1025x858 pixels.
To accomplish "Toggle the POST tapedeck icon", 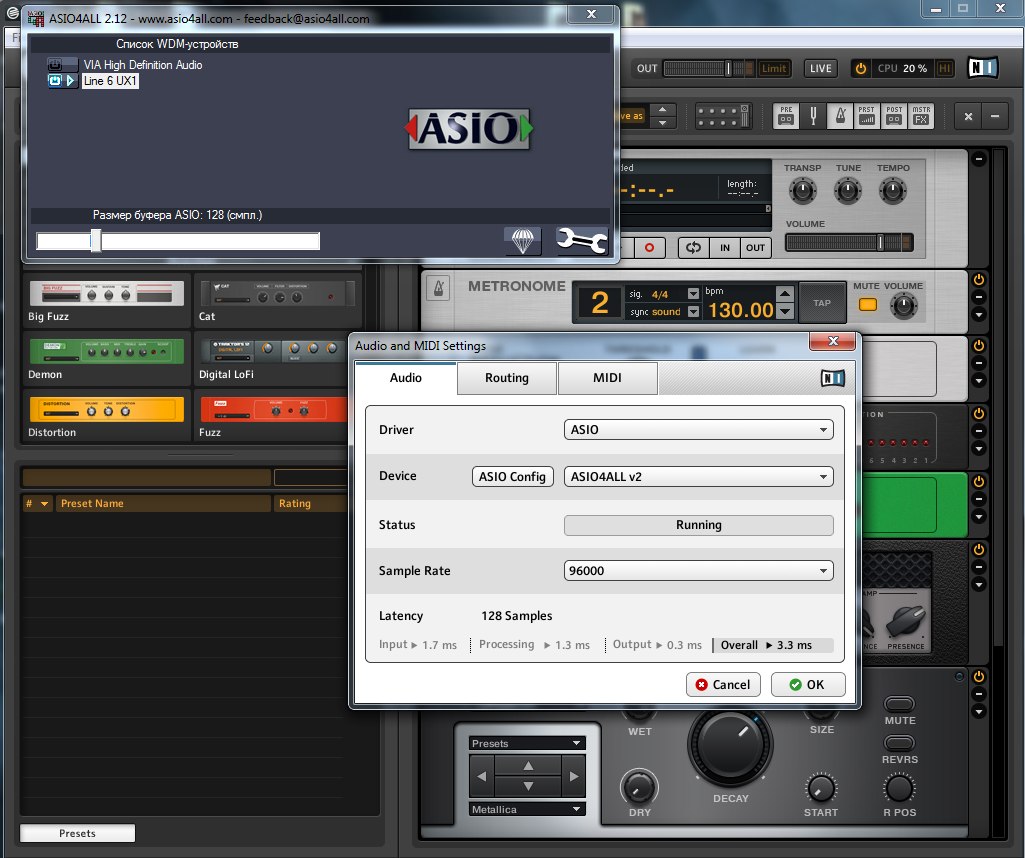I will pyautogui.click(x=894, y=116).
